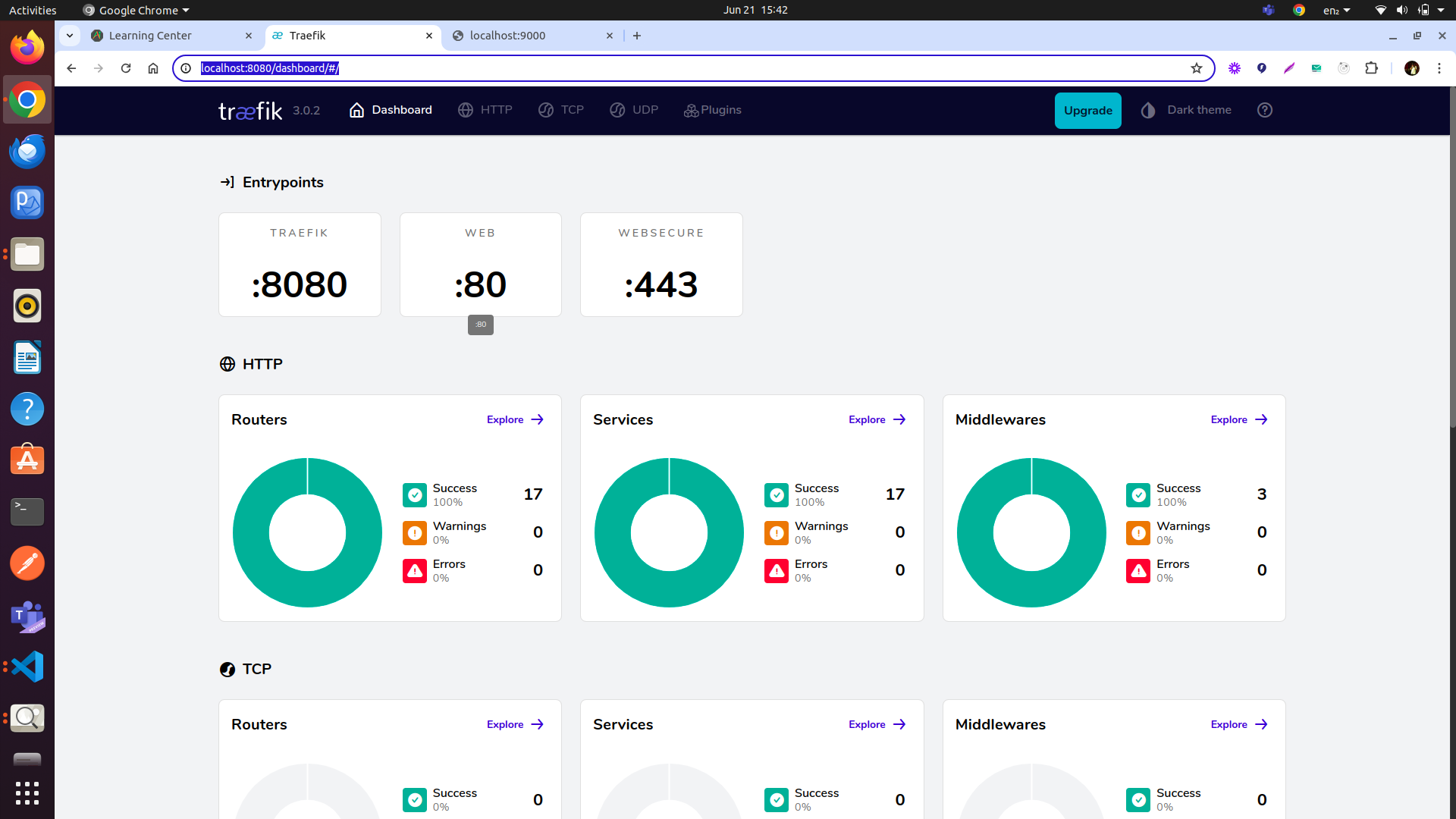Open the Plugins navigation tab
Viewport: 1456px width, 819px height.
pyautogui.click(x=713, y=110)
